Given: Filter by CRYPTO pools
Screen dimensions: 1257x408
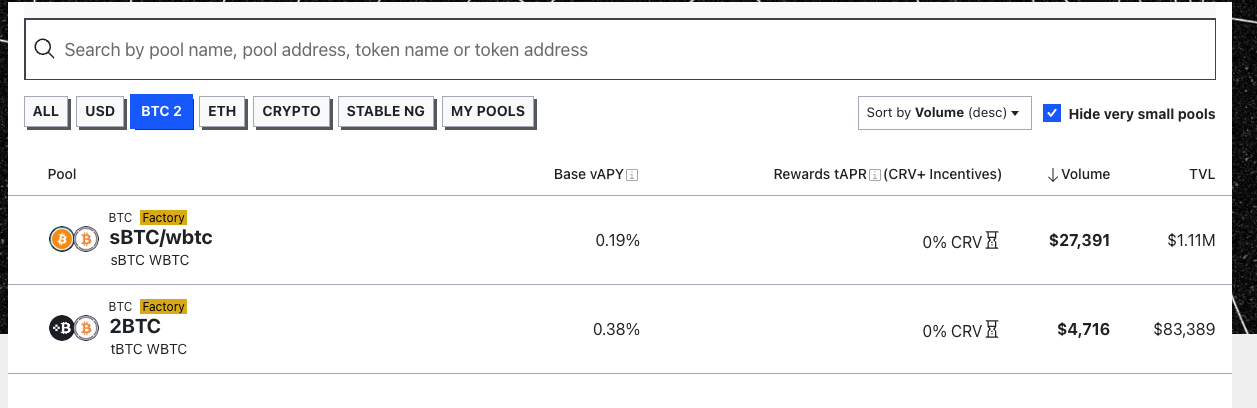Looking at the screenshot, I should pyautogui.click(x=291, y=112).
